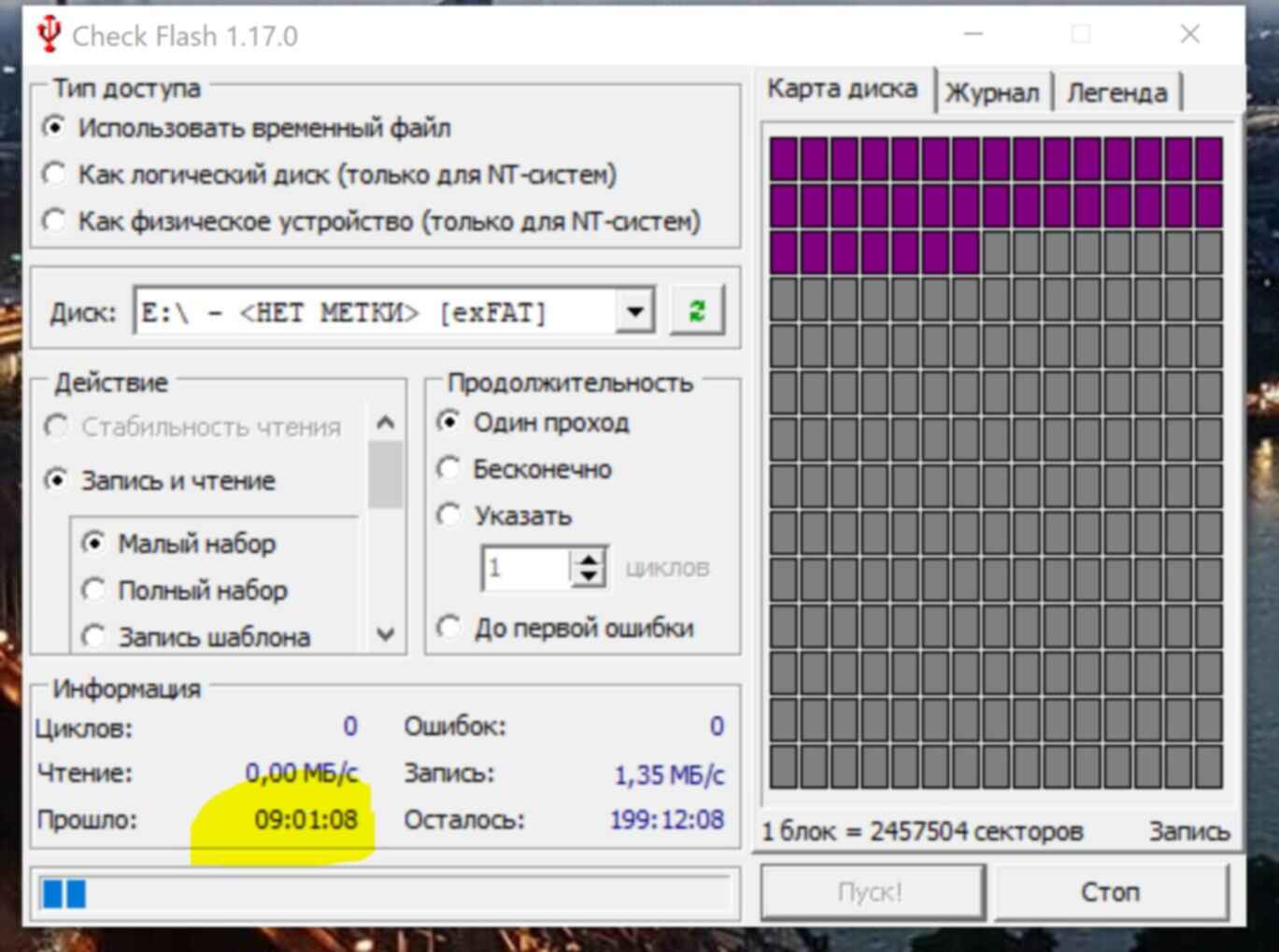1279x952 pixels.
Task: Open the Легенда tab
Action: (1116, 92)
